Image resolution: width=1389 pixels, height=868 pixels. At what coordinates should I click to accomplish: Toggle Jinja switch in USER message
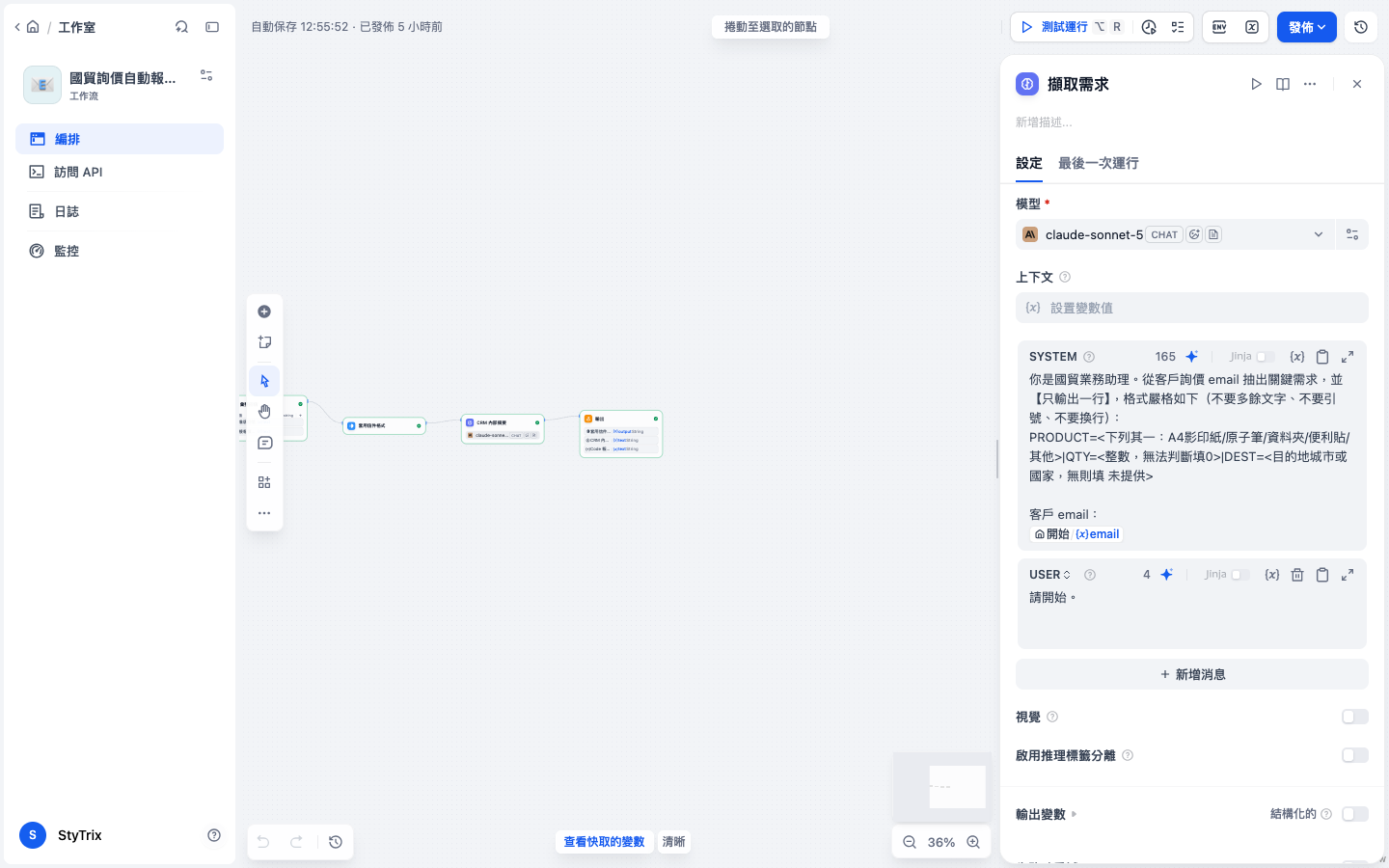pos(1240,575)
